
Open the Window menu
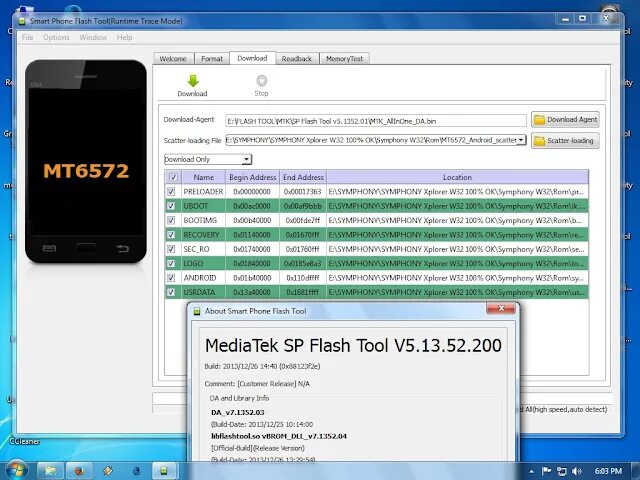coord(93,38)
